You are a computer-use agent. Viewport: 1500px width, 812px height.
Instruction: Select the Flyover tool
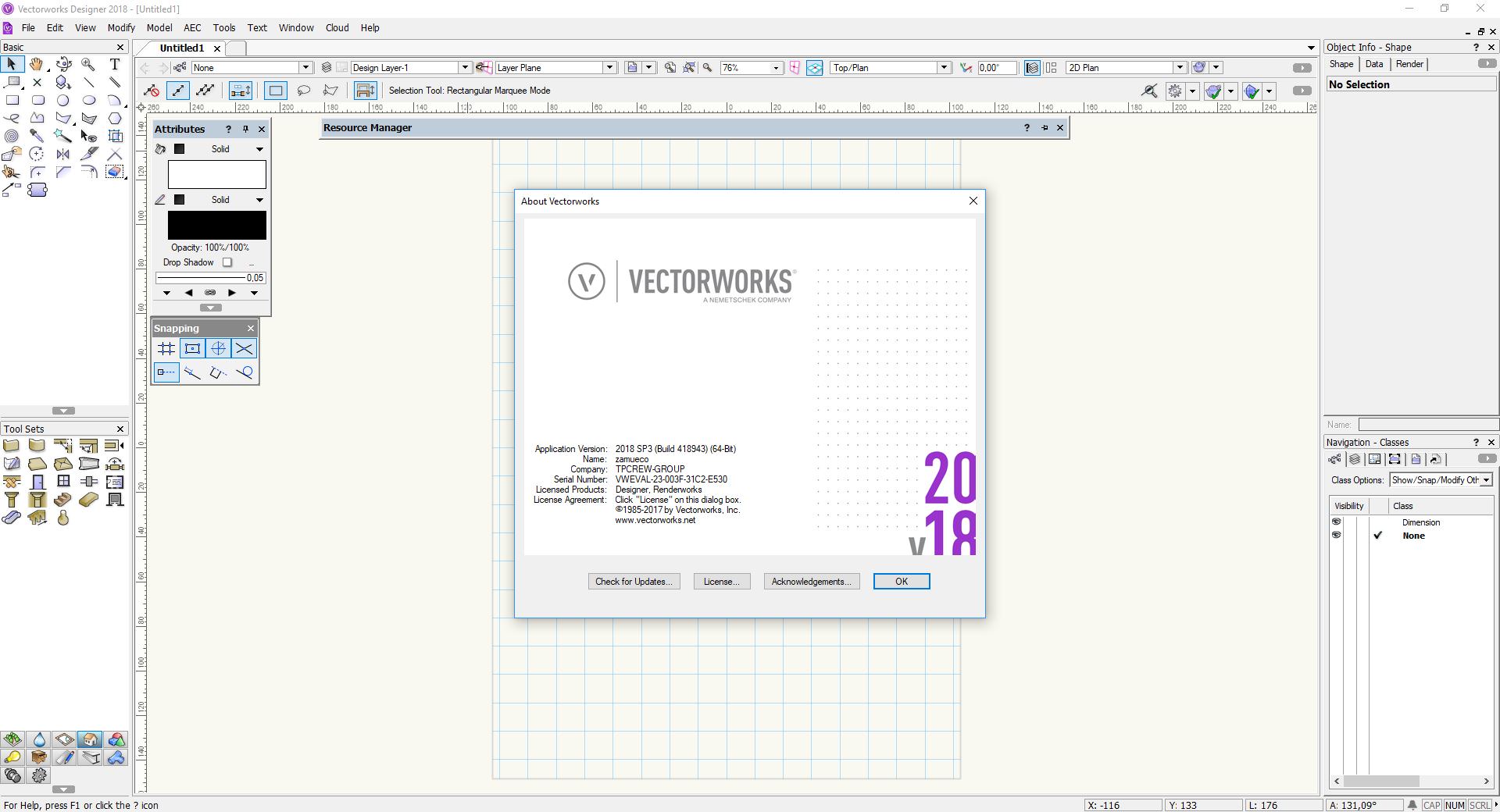[63, 64]
